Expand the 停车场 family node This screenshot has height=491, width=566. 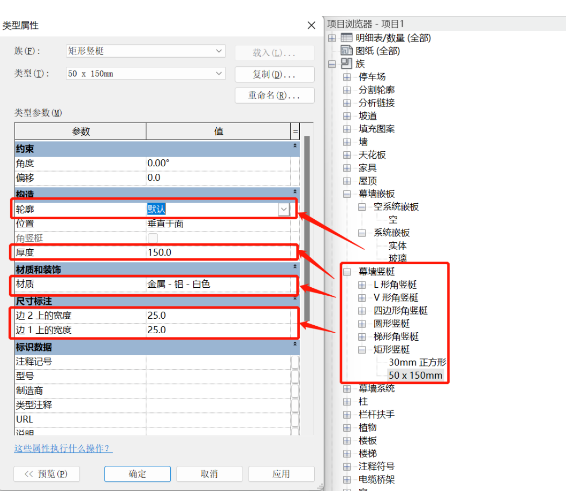[347, 77]
